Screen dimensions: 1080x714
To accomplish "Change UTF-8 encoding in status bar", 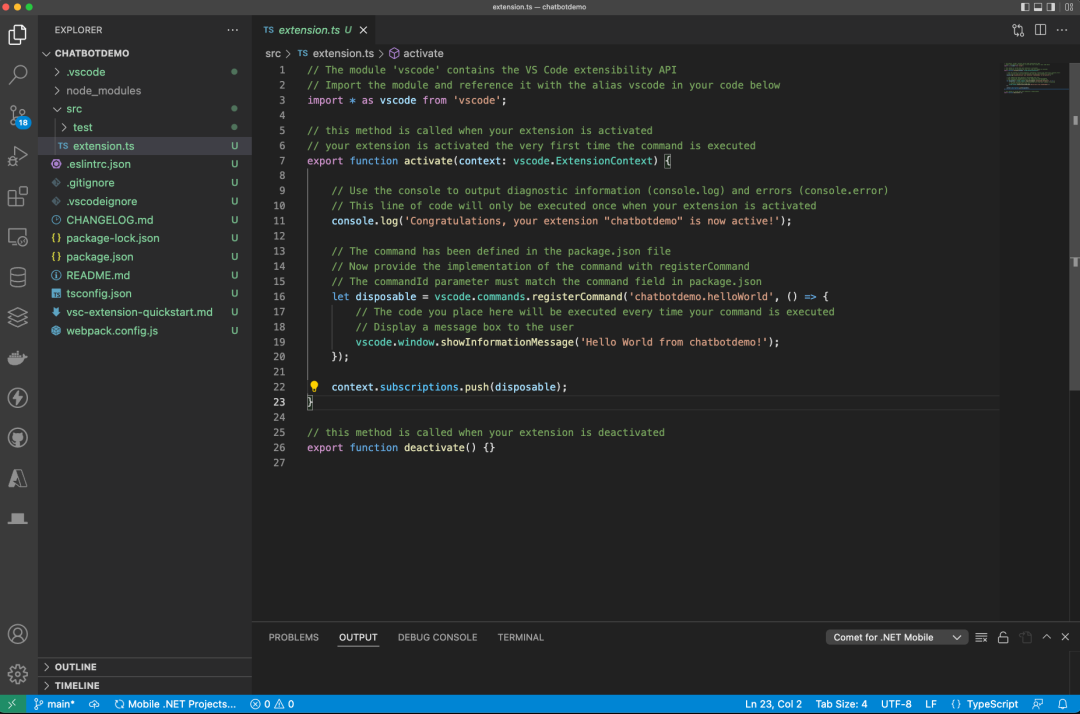I will pyautogui.click(x=896, y=704).
